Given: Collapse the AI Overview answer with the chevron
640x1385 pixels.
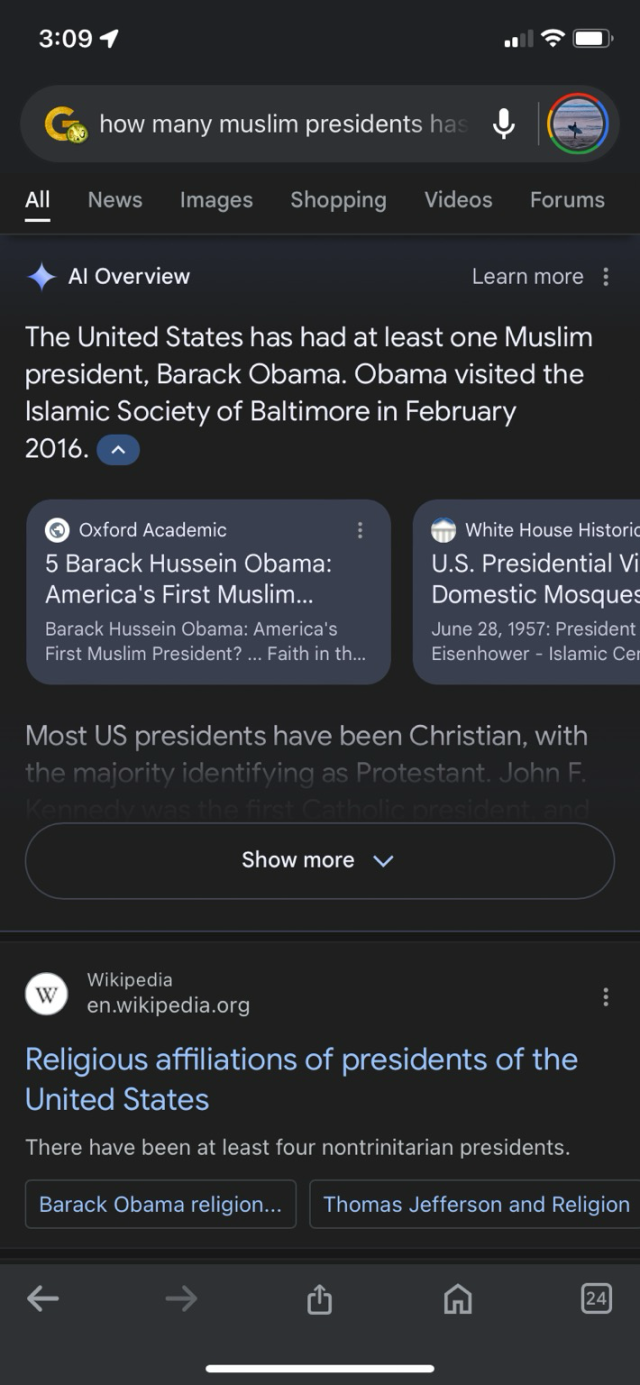Looking at the screenshot, I should click(118, 449).
